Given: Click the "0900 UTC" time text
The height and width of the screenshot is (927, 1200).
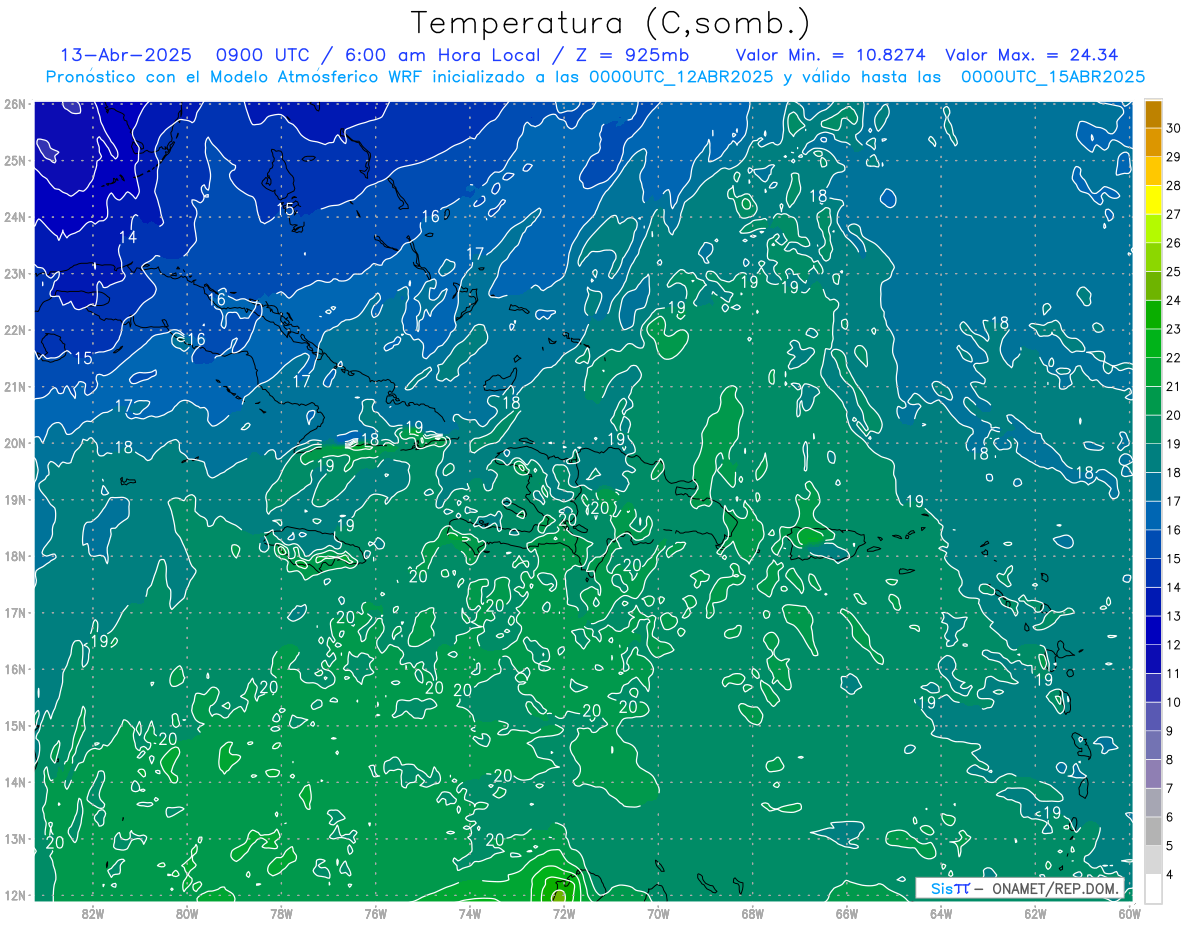Looking at the screenshot, I should [263, 55].
